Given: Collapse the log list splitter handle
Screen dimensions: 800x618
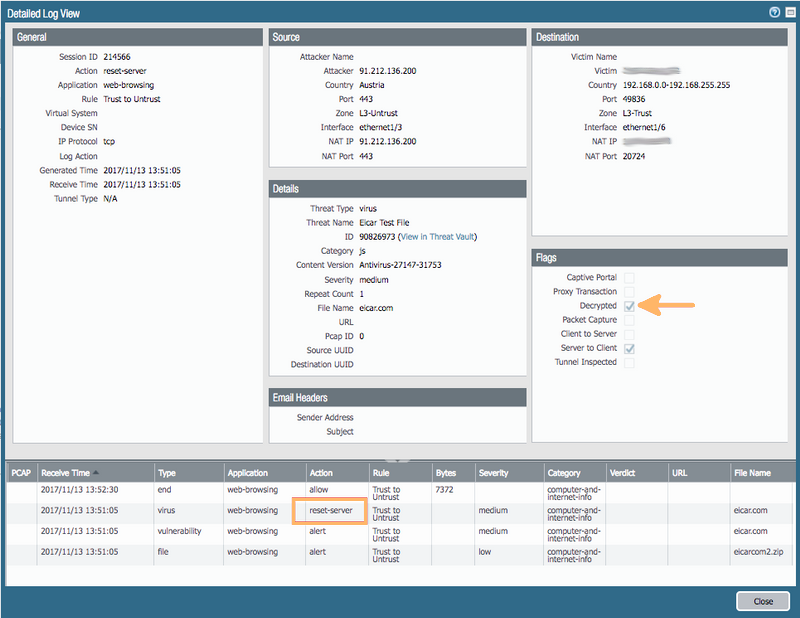Looking at the screenshot, I should tap(399, 460).
